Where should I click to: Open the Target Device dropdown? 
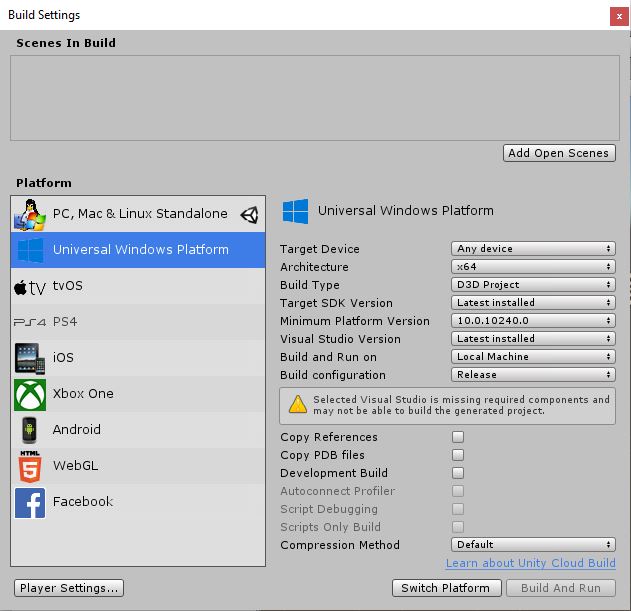(533, 248)
